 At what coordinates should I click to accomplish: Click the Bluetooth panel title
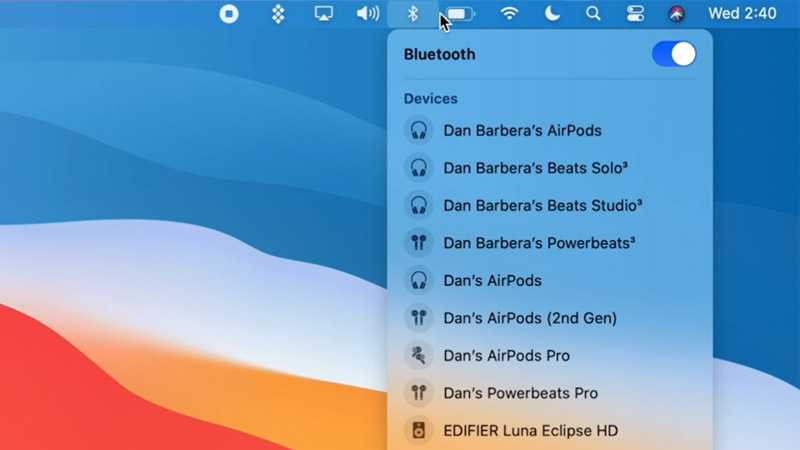click(439, 54)
